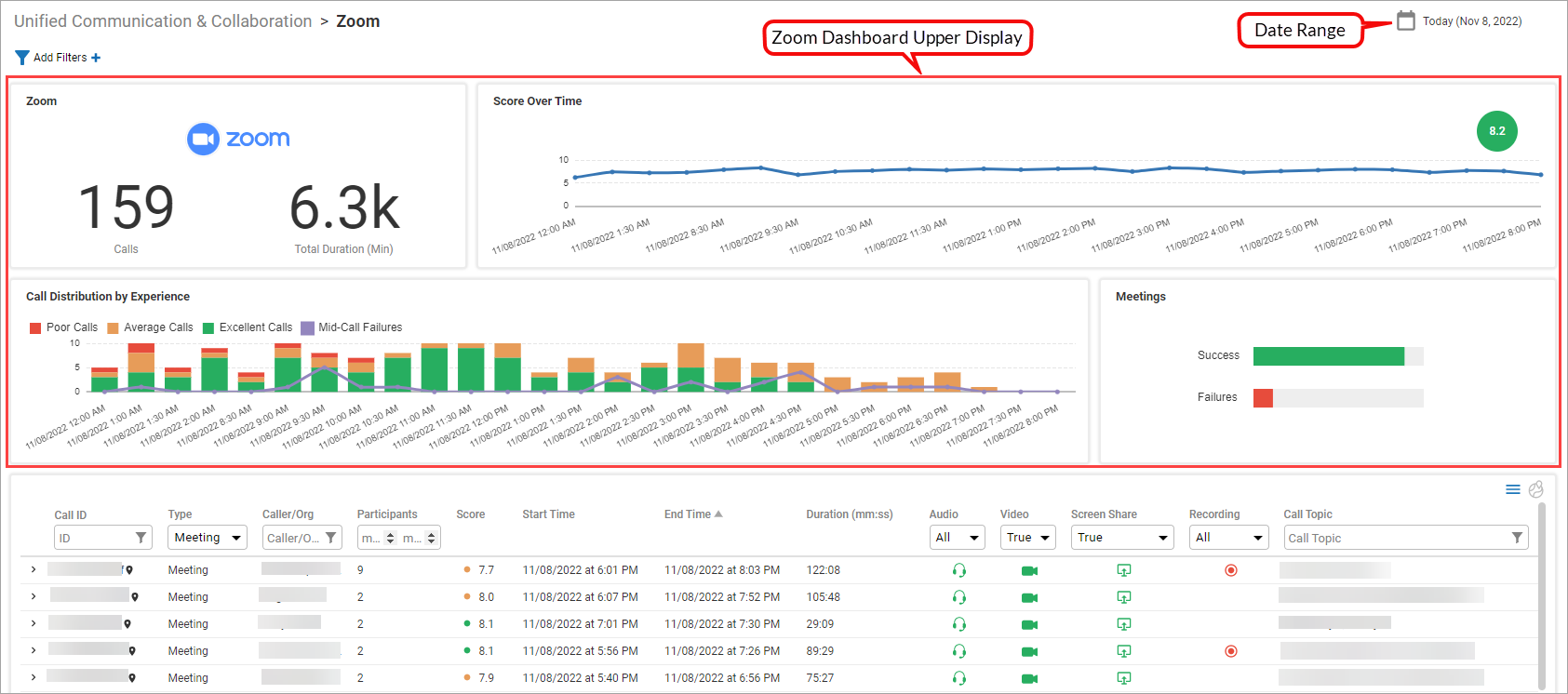Click the Zoom logo in summary card
This screenshot has width=1568, height=694.
coord(238,139)
